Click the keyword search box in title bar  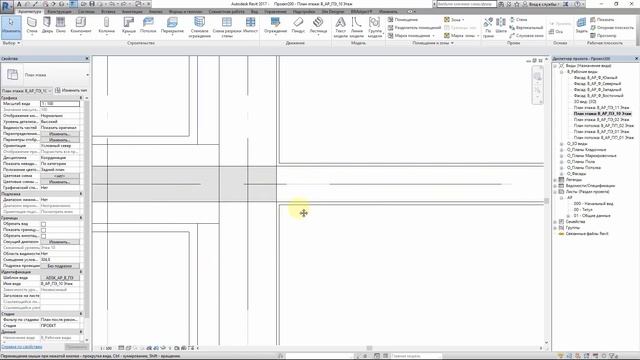pyautogui.click(x=467, y=4)
